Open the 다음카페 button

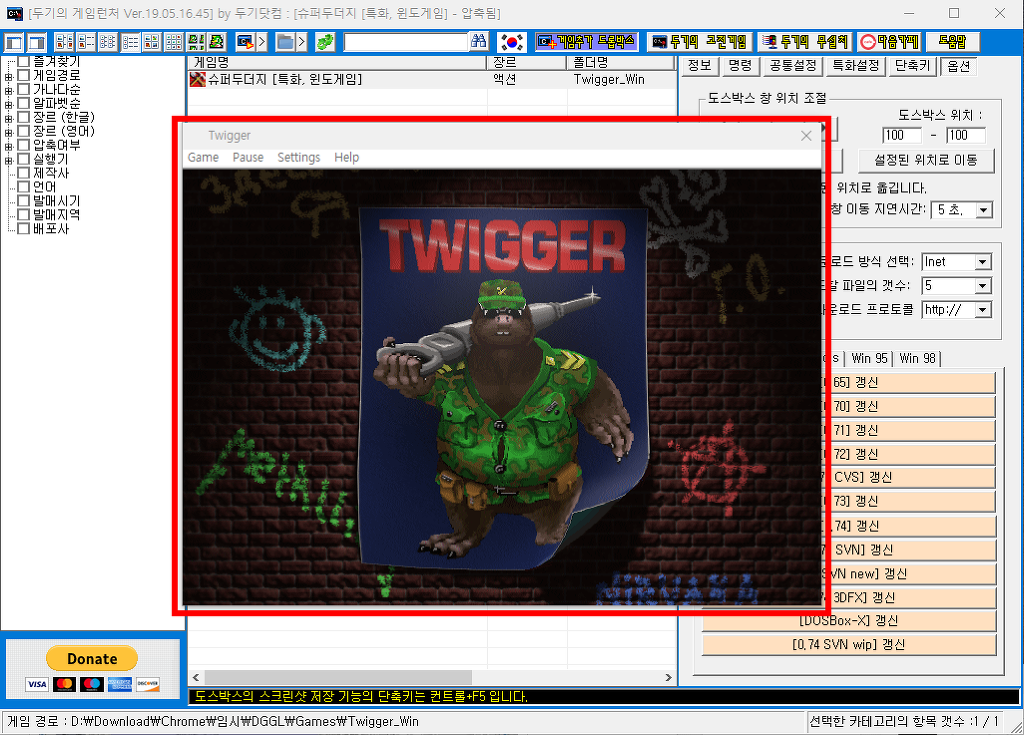coord(889,42)
